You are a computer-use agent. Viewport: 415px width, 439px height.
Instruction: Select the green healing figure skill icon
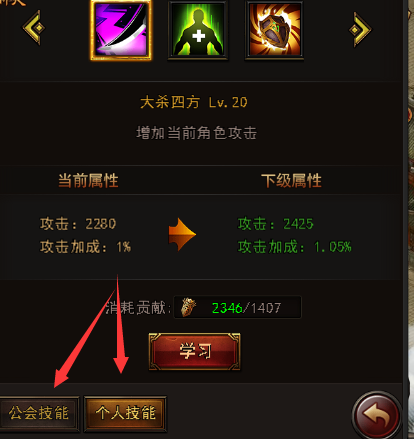point(198,30)
